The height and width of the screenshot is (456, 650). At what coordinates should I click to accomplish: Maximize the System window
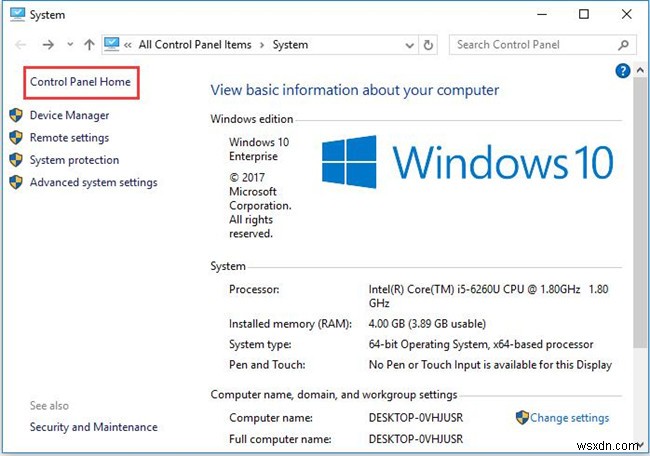(x=584, y=15)
